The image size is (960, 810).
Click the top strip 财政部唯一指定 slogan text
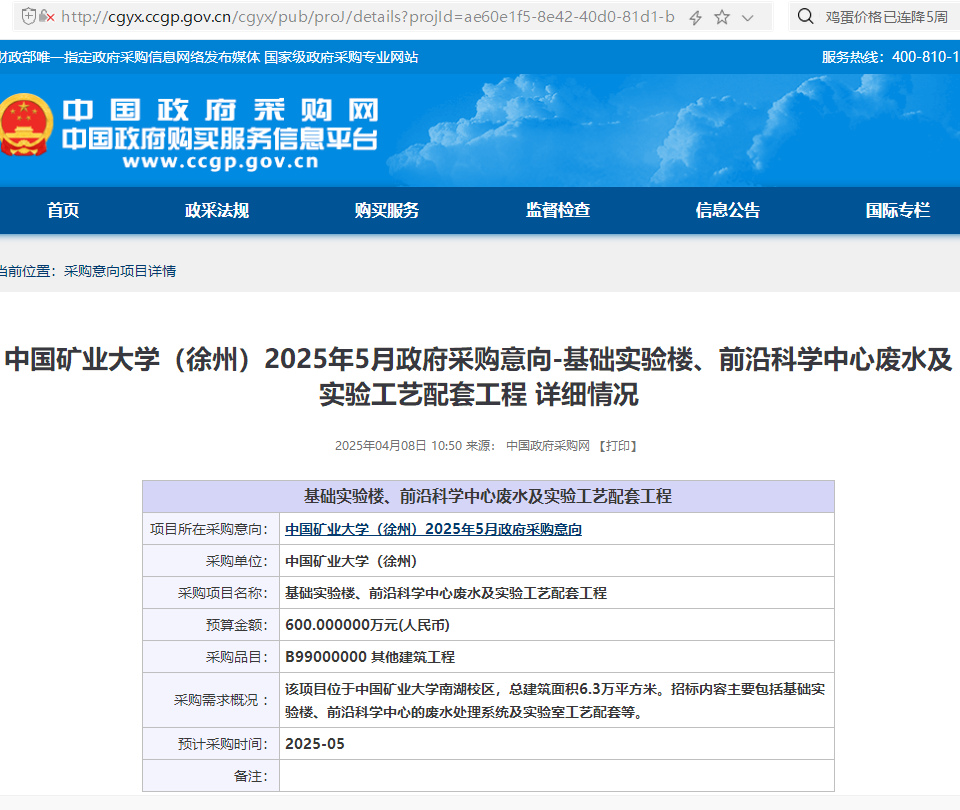click(x=209, y=57)
